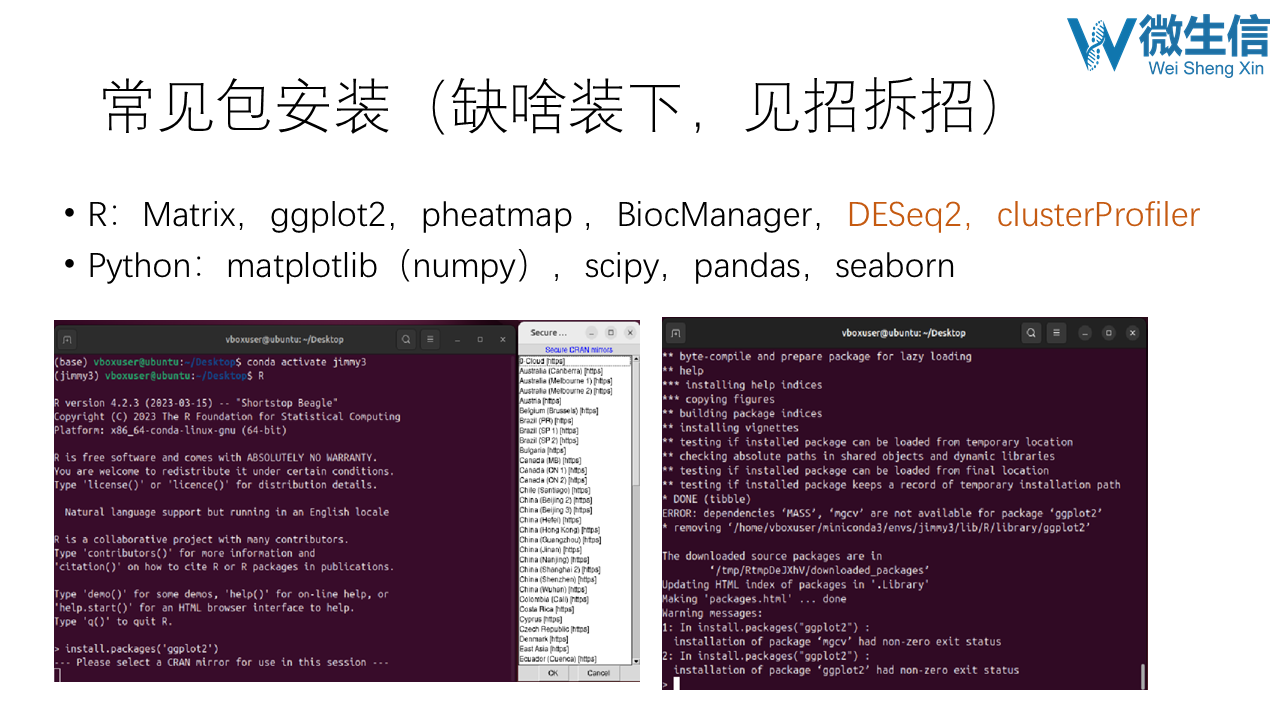
Task: Select the "China (Beijing 3) [https]" mirror
Action: (x=574, y=511)
